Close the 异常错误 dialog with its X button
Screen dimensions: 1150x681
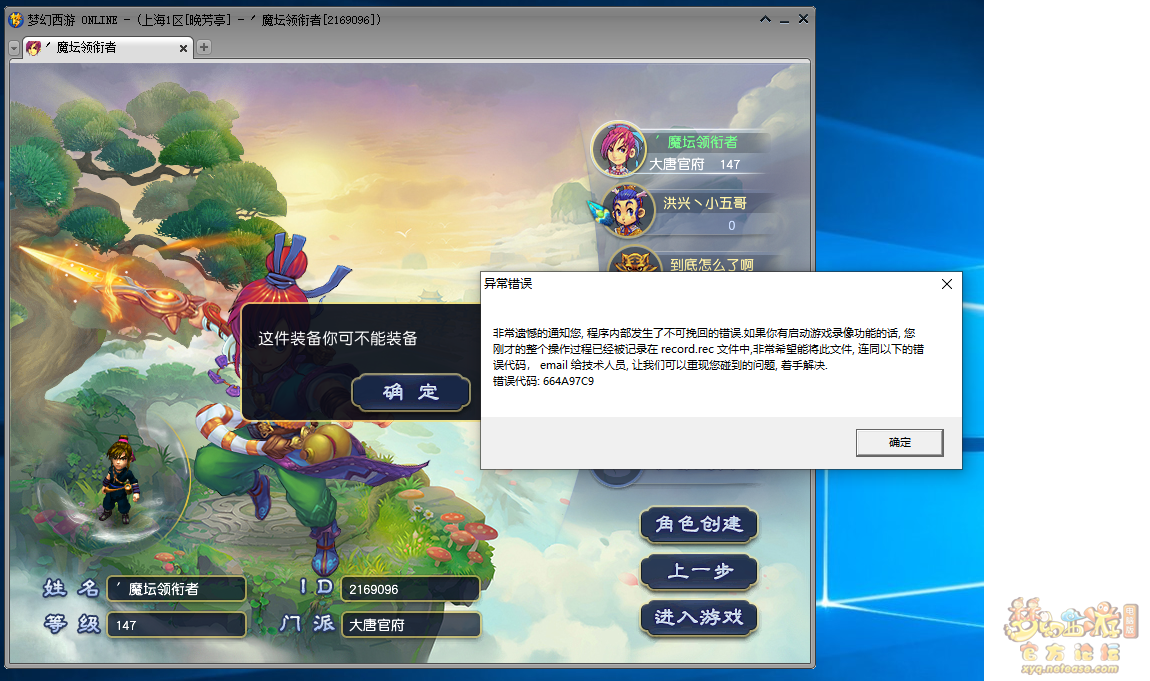coord(947,284)
